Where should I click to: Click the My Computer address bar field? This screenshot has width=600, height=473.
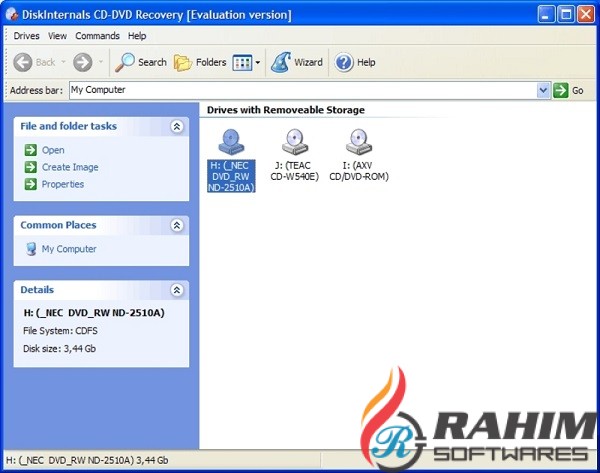click(x=303, y=90)
